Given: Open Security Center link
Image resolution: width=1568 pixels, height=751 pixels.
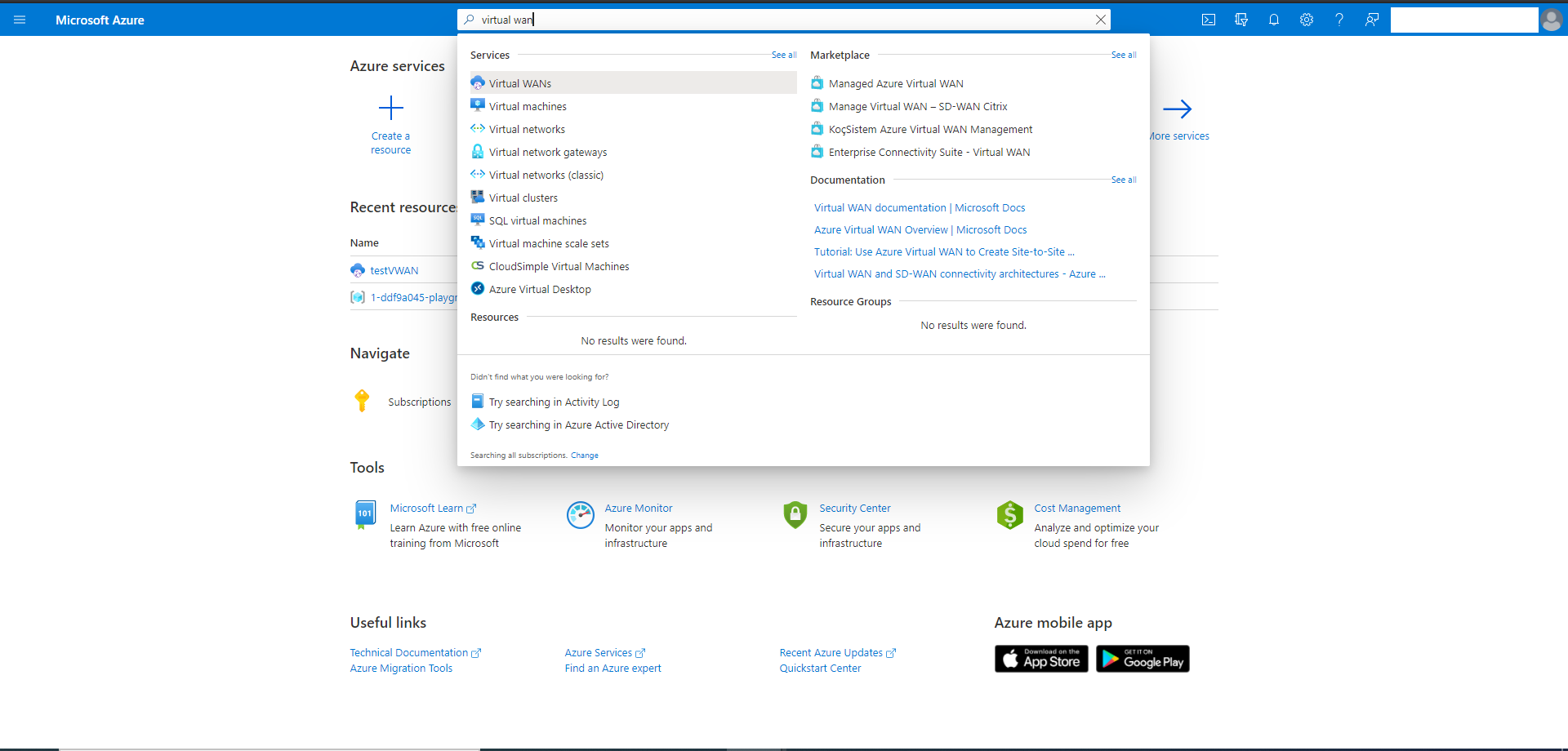Looking at the screenshot, I should pyautogui.click(x=855, y=509).
